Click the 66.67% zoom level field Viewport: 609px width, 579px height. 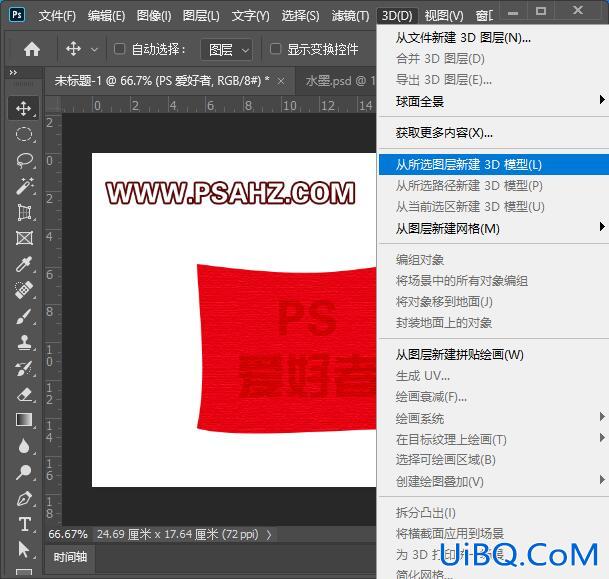68,534
